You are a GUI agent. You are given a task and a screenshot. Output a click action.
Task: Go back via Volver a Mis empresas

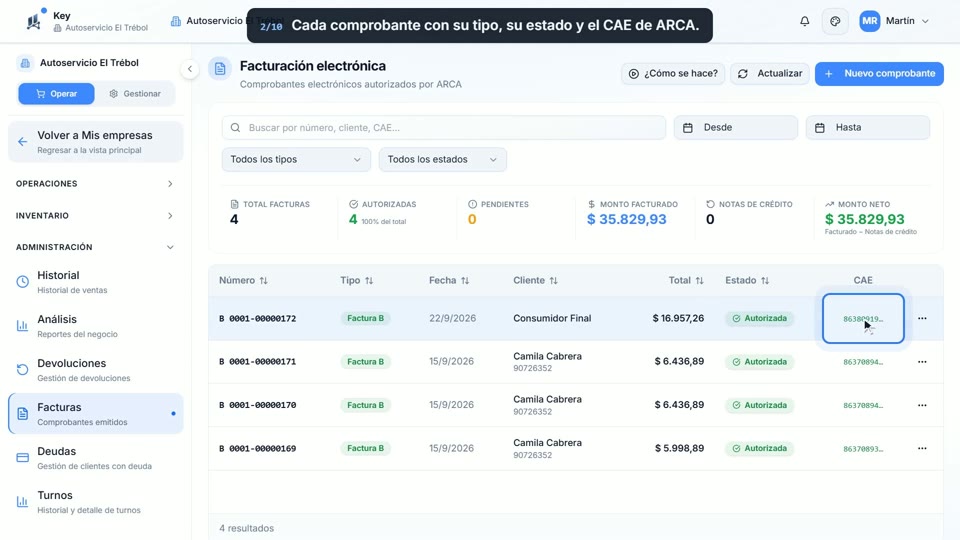click(96, 142)
